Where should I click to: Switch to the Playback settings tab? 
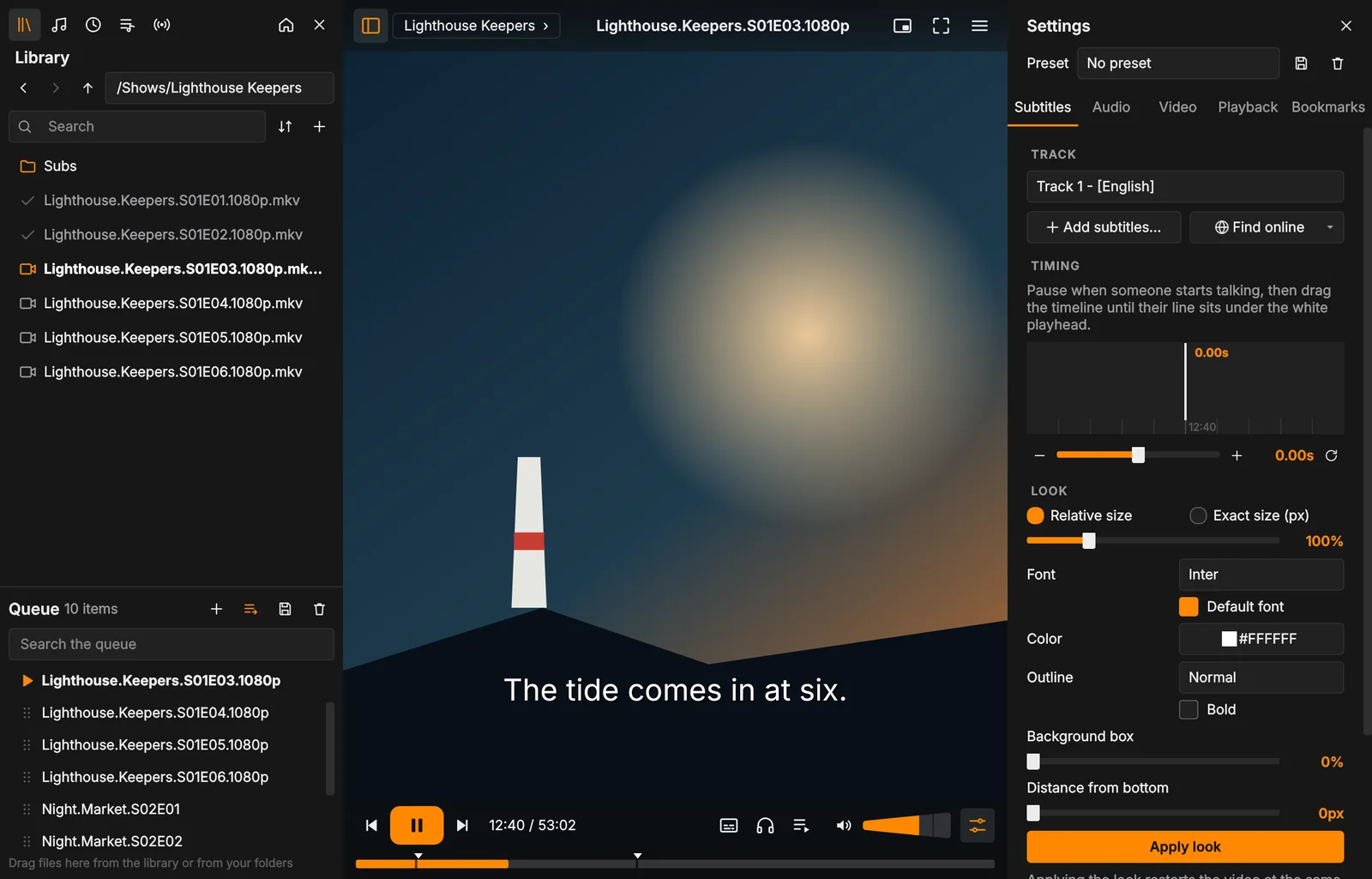coord(1248,107)
